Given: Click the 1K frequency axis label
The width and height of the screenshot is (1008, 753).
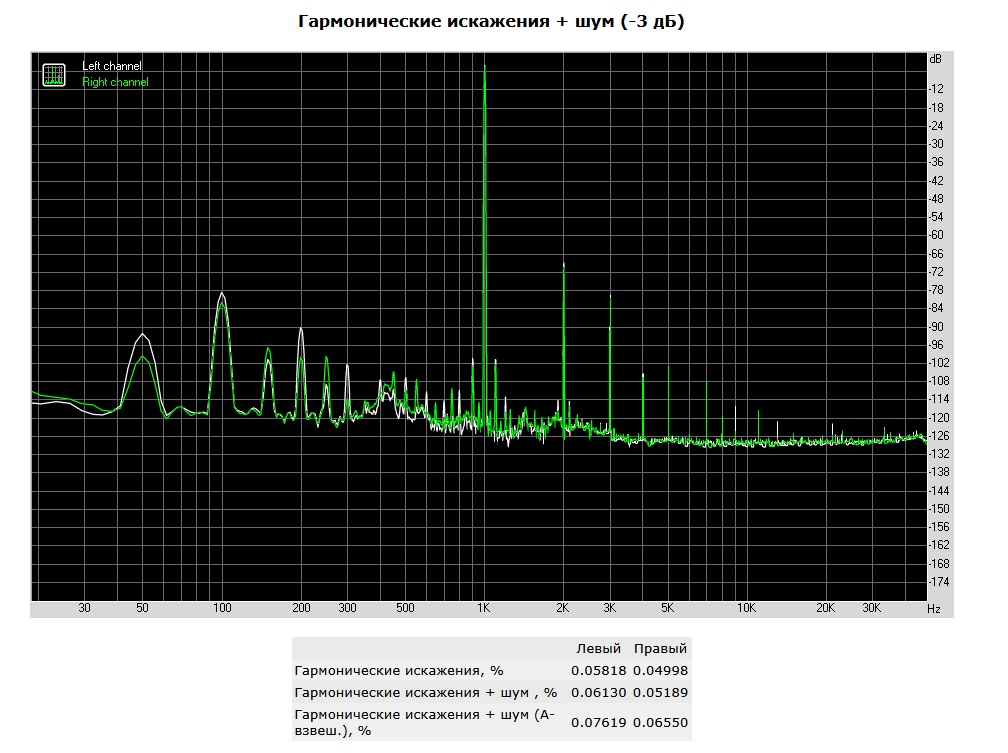Looking at the screenshot, I should point(483,608).
